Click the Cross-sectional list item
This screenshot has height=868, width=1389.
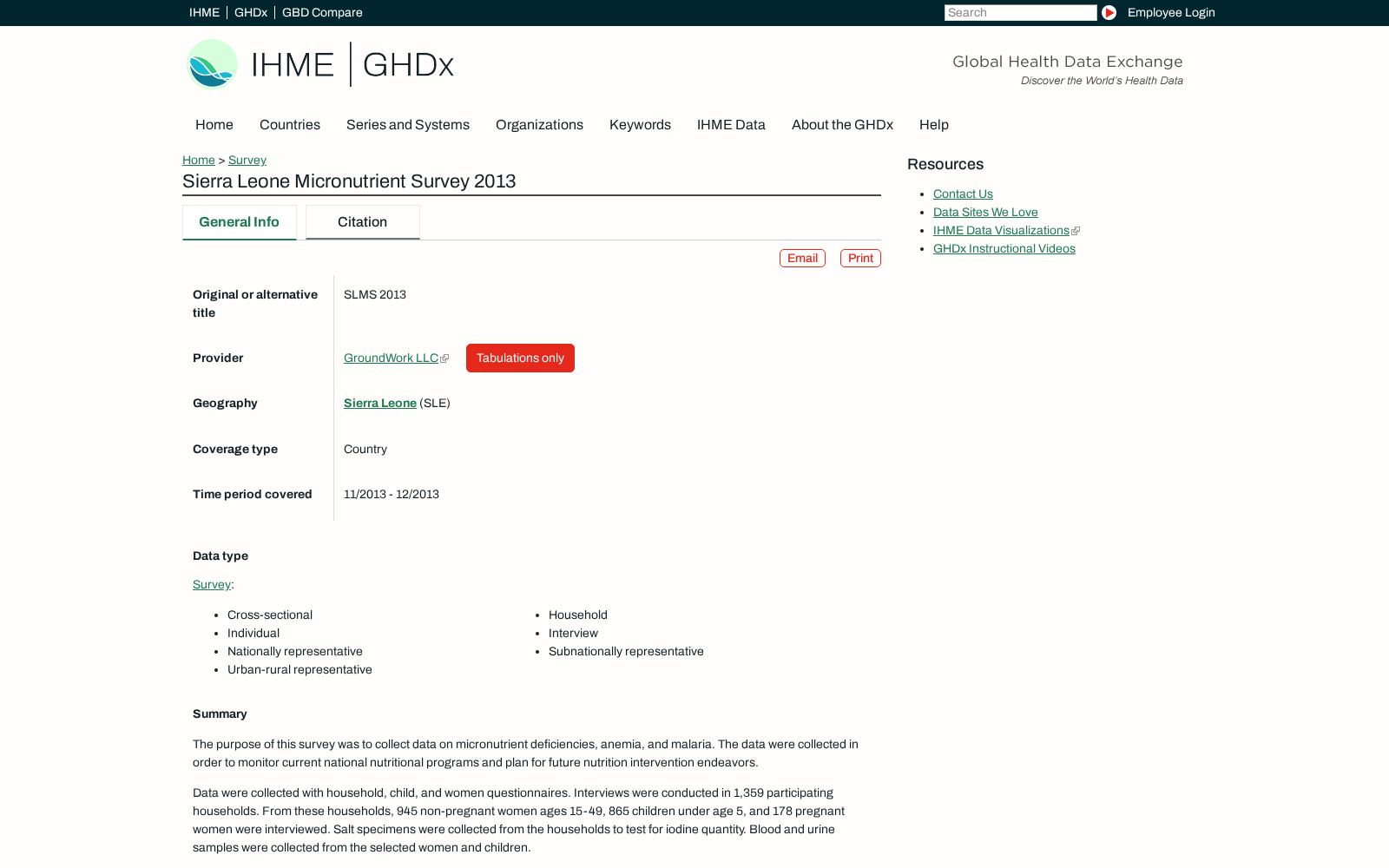(x=270, y=615)
